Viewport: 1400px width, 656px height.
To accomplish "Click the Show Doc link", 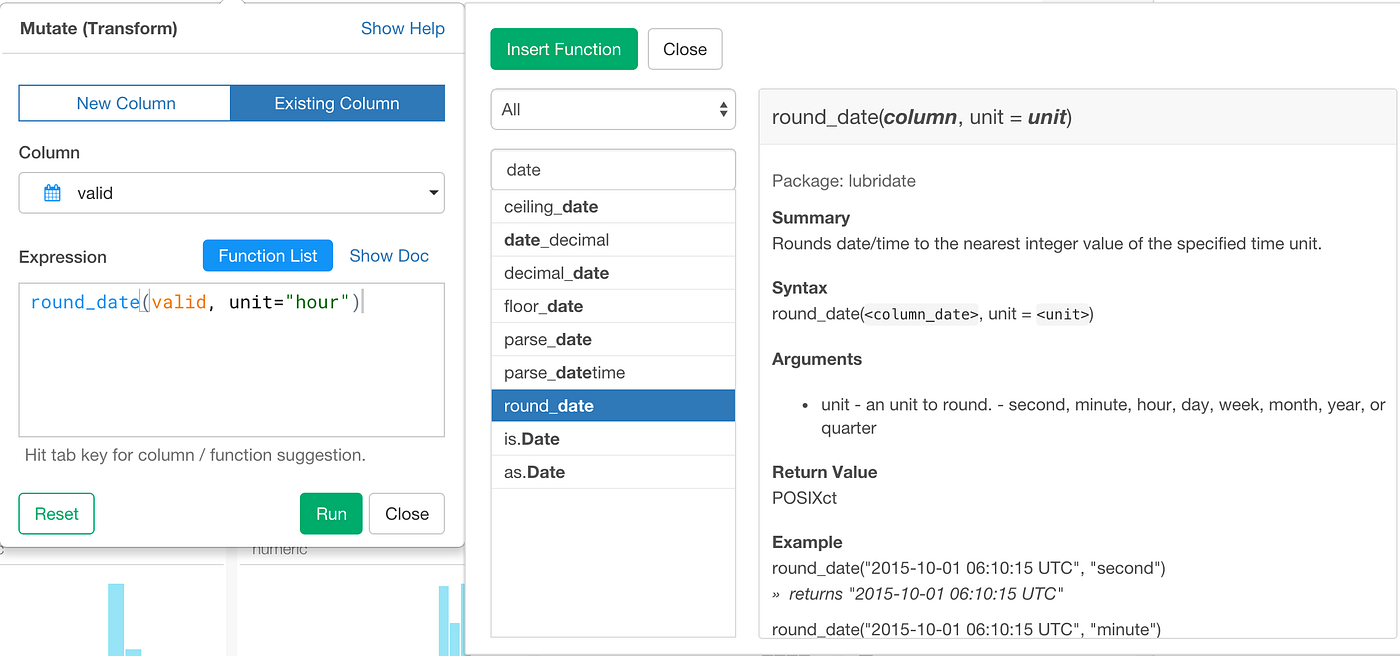I will click(389, 256).
